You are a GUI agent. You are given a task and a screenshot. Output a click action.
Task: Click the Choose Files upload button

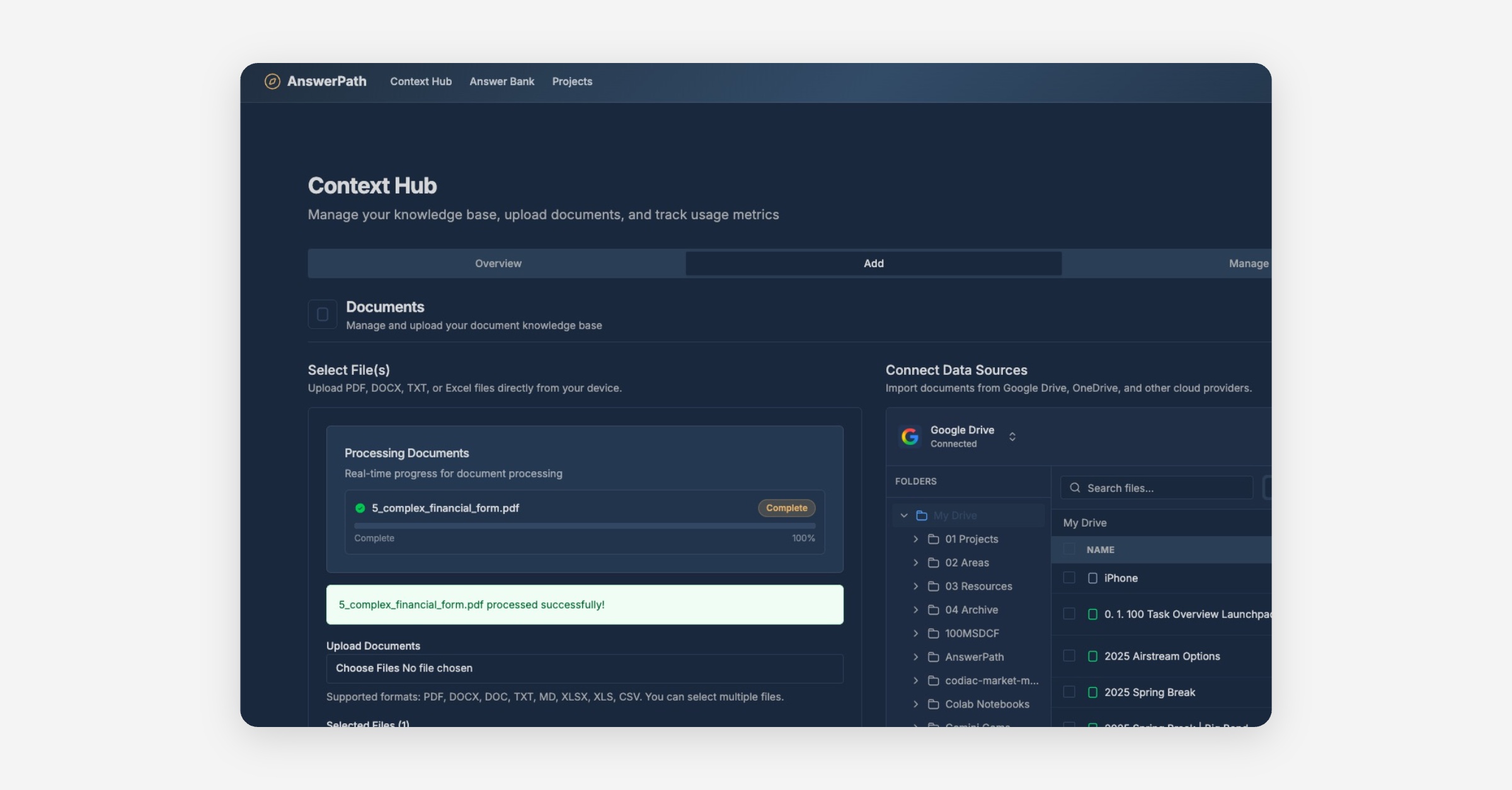[367, 668]
